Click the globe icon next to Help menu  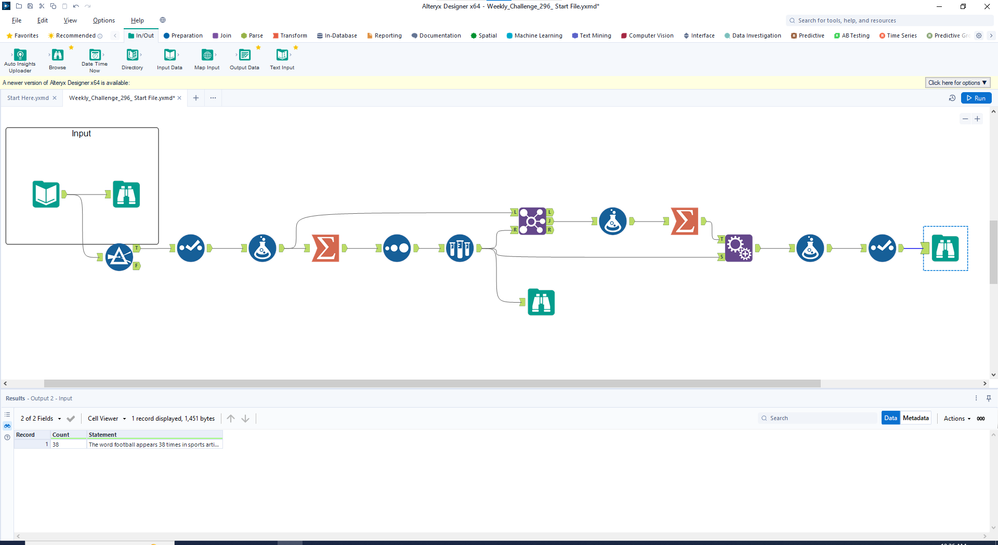(162, 20)
